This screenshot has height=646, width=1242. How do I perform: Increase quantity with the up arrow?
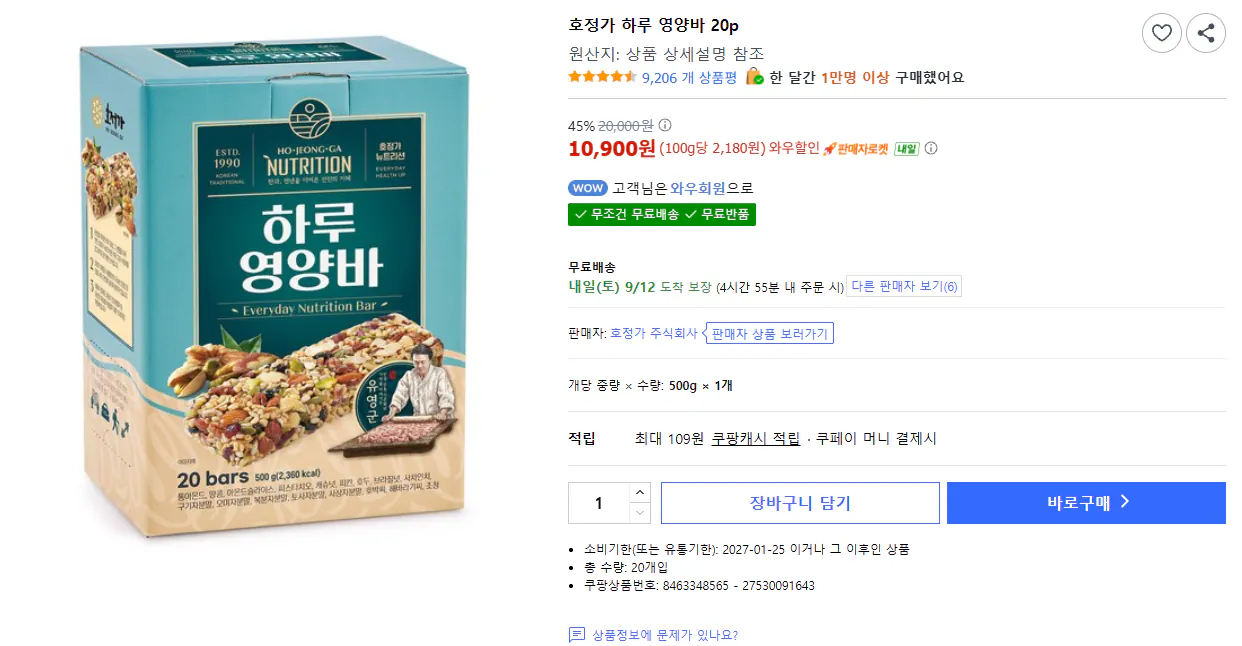(x=640, y=492)
